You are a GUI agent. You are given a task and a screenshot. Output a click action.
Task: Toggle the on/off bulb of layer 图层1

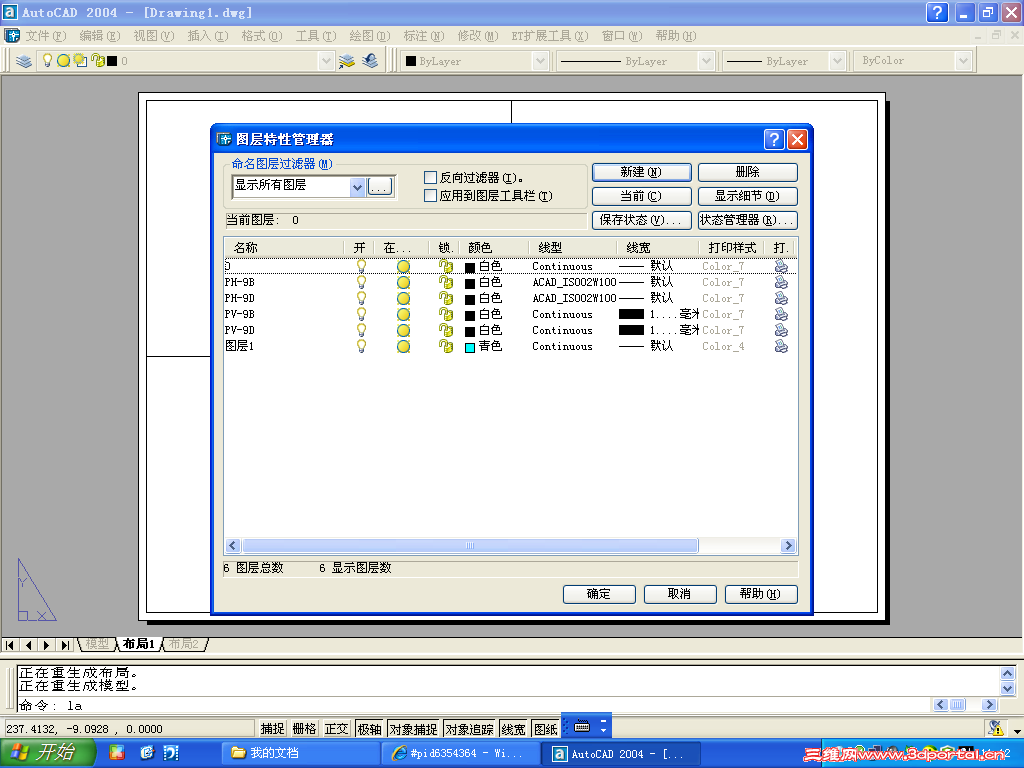pyautogui.click(x=361, y=346)
